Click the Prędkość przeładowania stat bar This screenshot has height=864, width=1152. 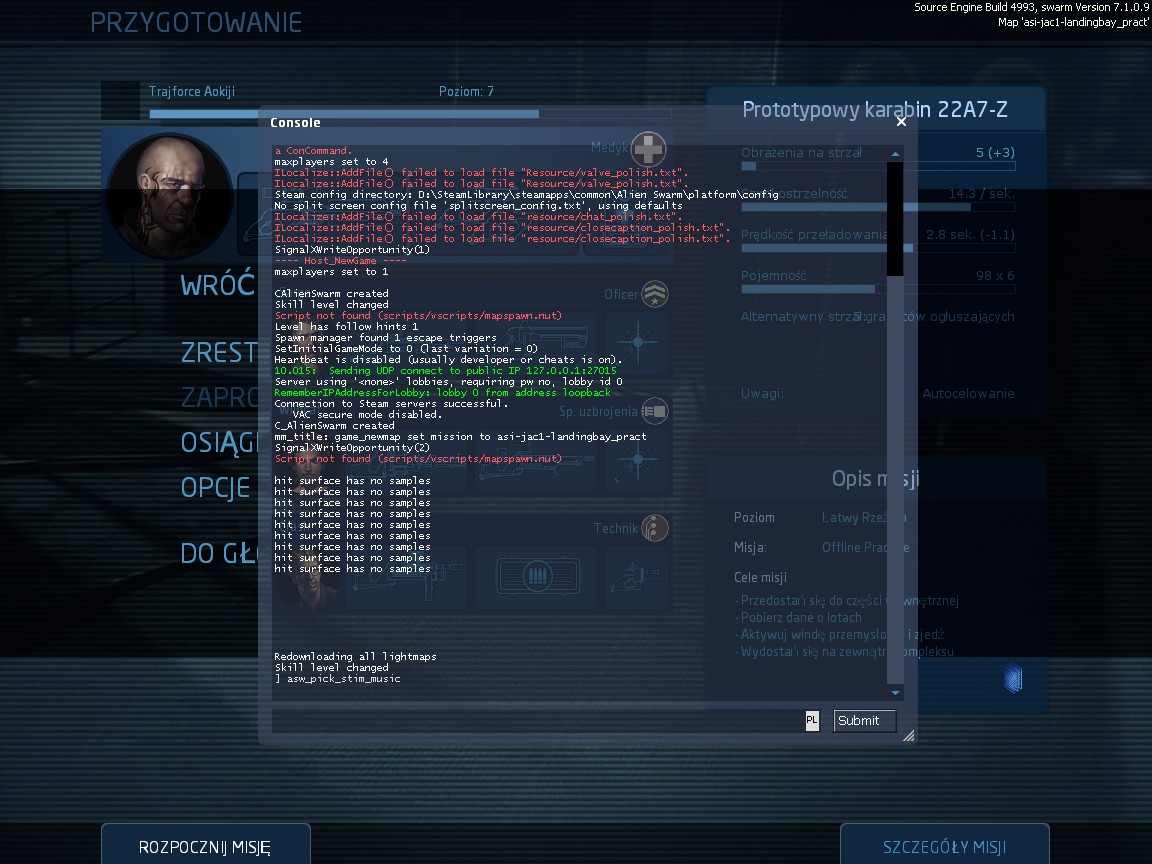878,248
